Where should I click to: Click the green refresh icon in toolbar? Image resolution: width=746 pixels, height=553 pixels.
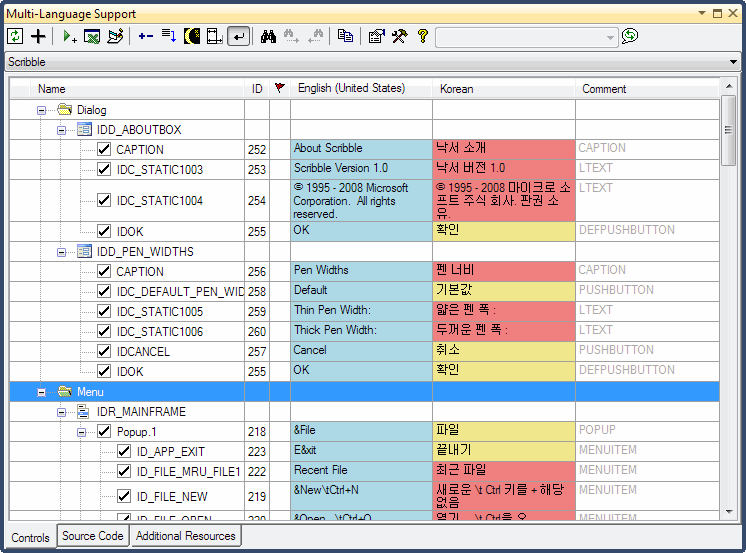click(15, 36)
